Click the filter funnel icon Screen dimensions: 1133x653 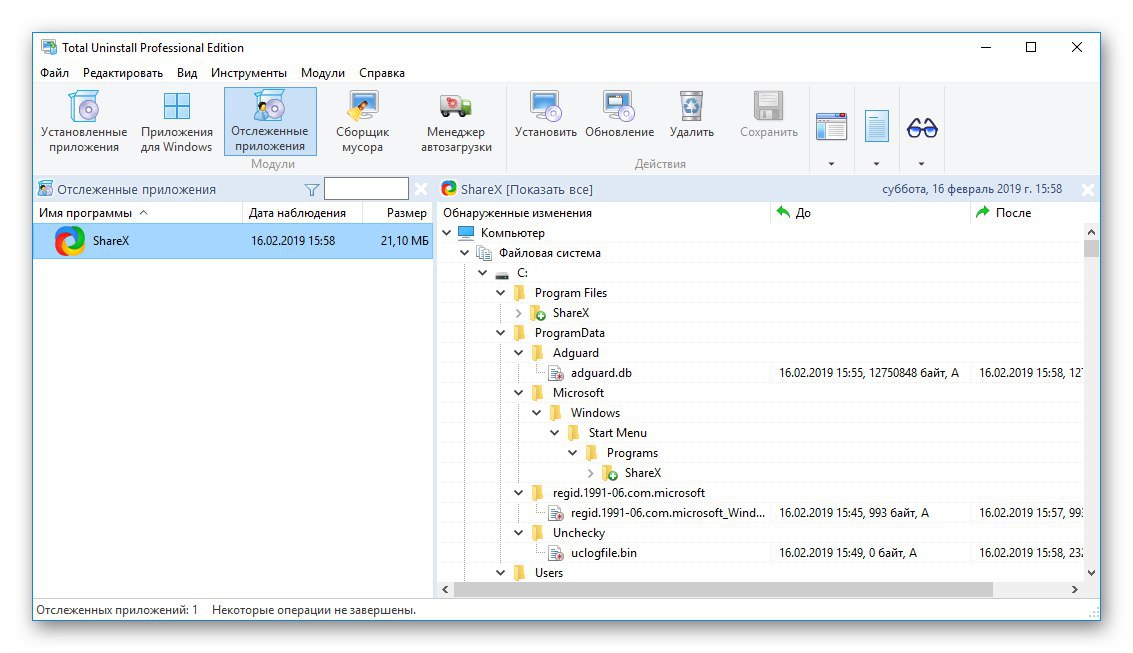pos(311,189)
